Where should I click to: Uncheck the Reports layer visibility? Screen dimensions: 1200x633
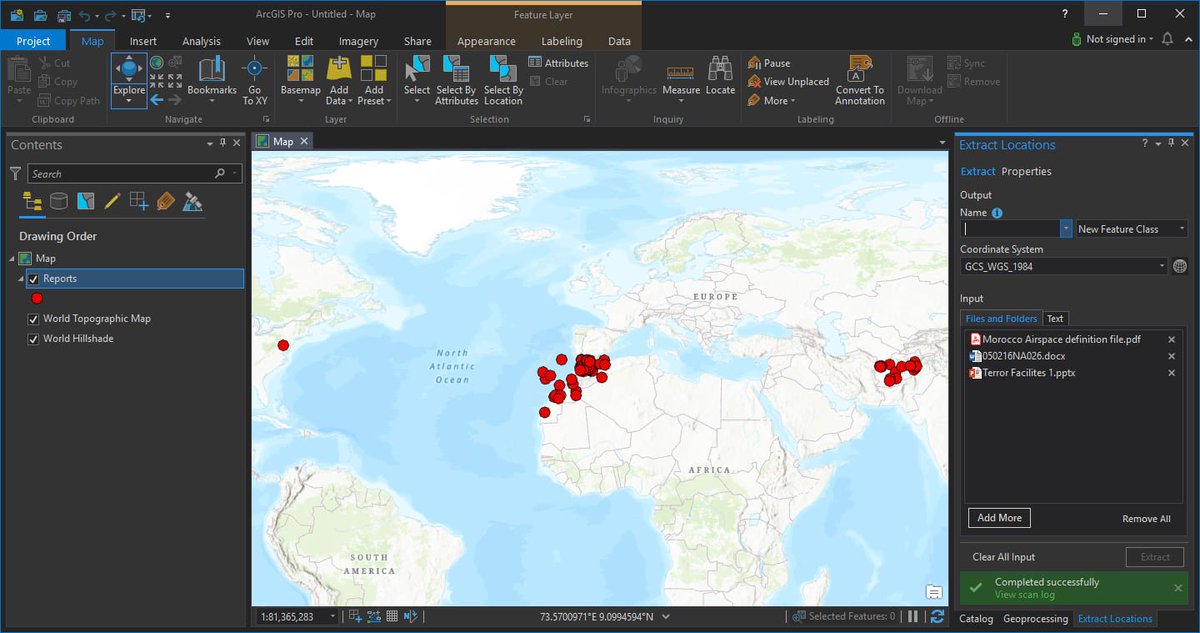coord(33,279)
